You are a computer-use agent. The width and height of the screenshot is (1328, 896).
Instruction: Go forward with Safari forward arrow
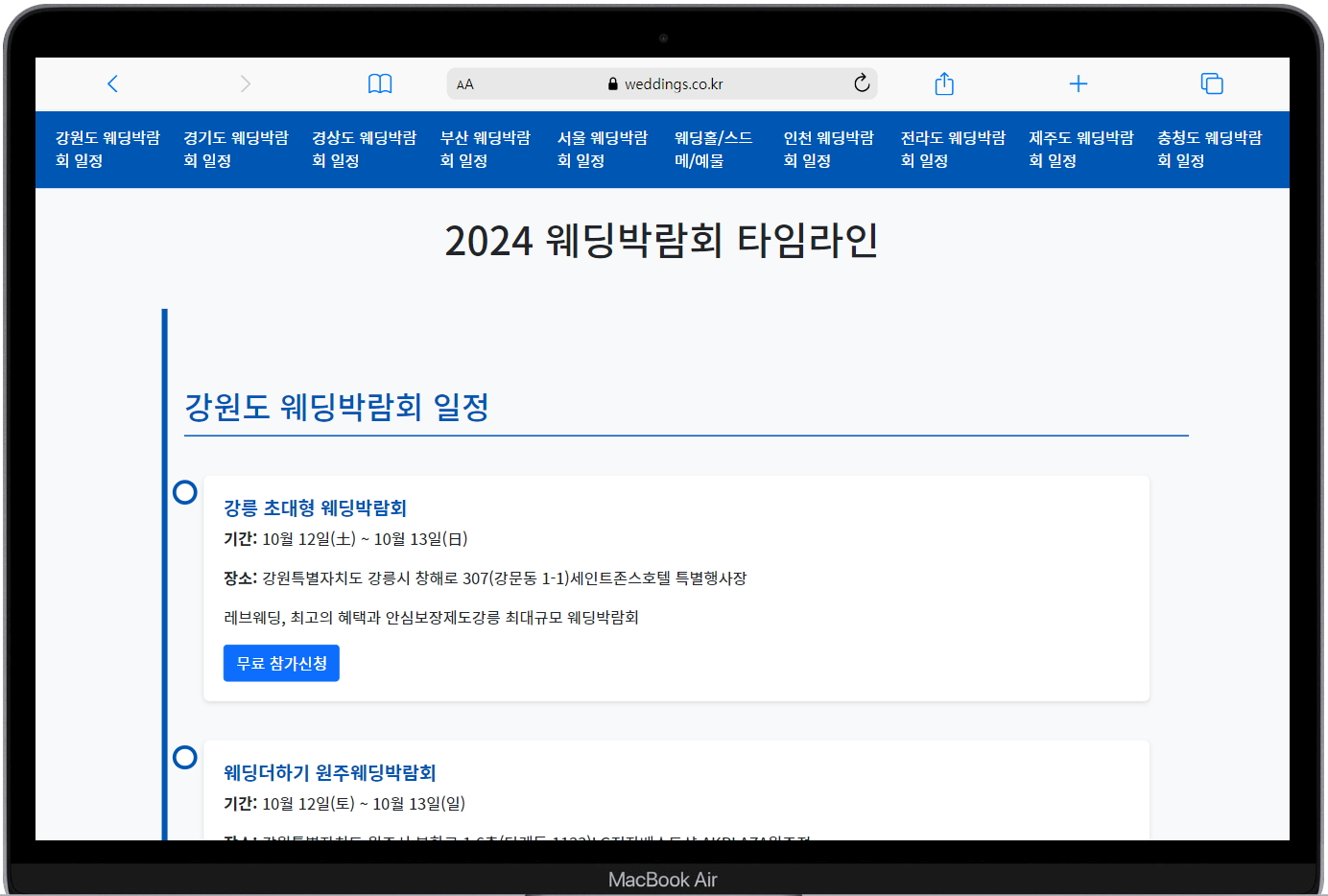click(x=246, y=83)
